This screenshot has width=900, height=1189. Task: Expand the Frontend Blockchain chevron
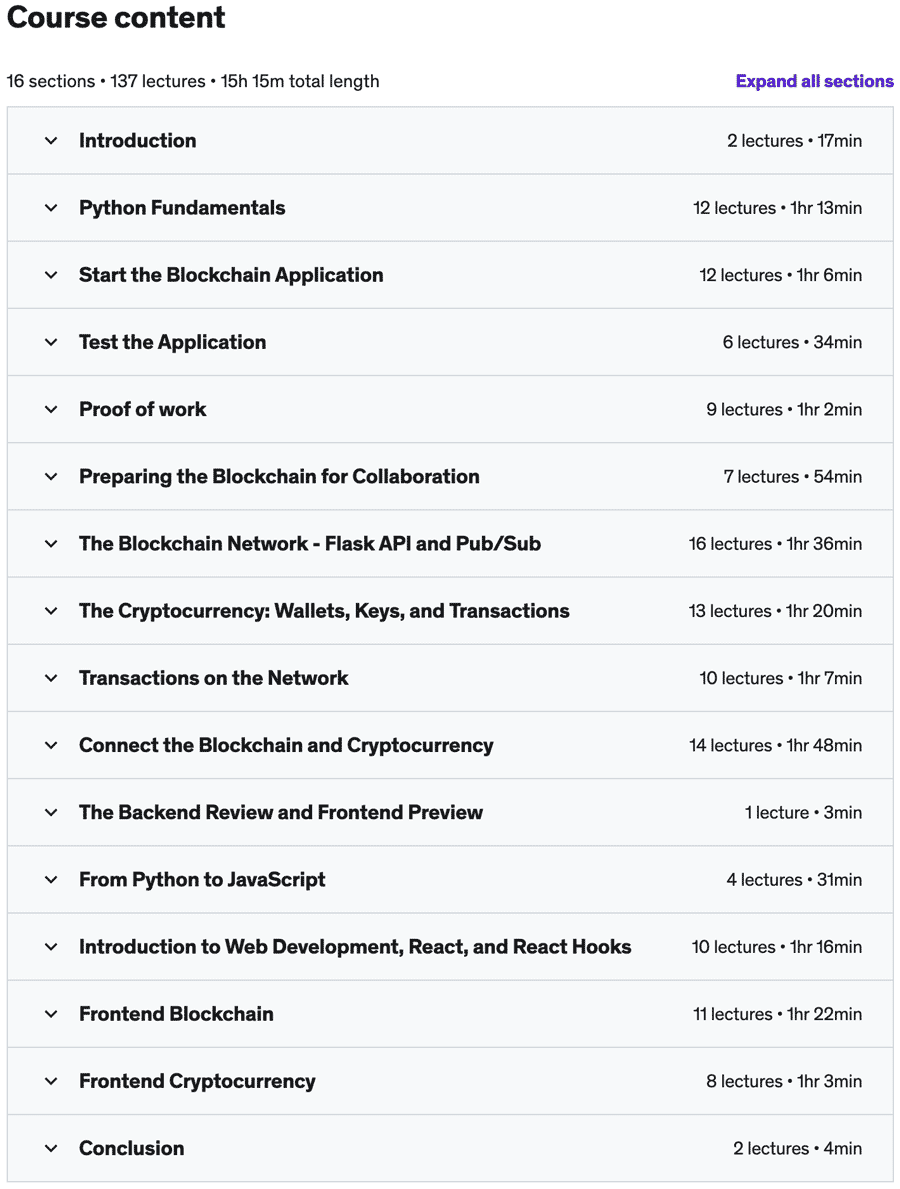coord(51,1014)
